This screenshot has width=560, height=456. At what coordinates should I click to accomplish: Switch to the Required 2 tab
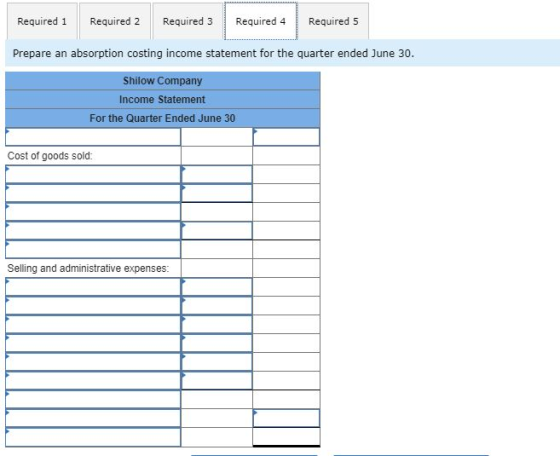click(x=115, y=21)
